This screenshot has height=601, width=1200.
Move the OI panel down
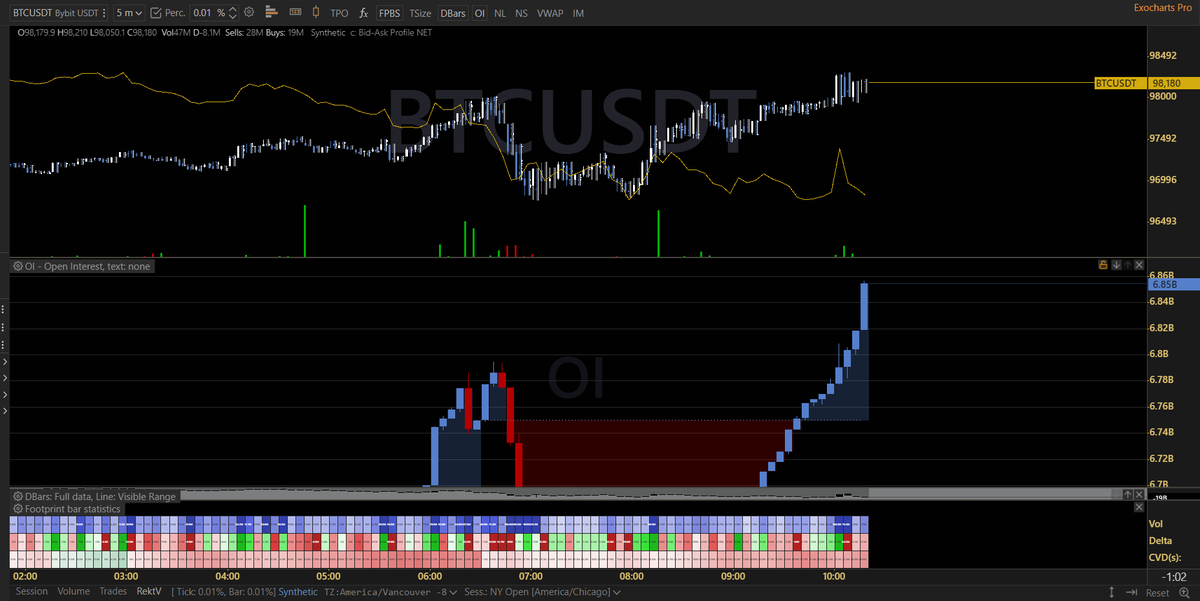pos(1116,265)
